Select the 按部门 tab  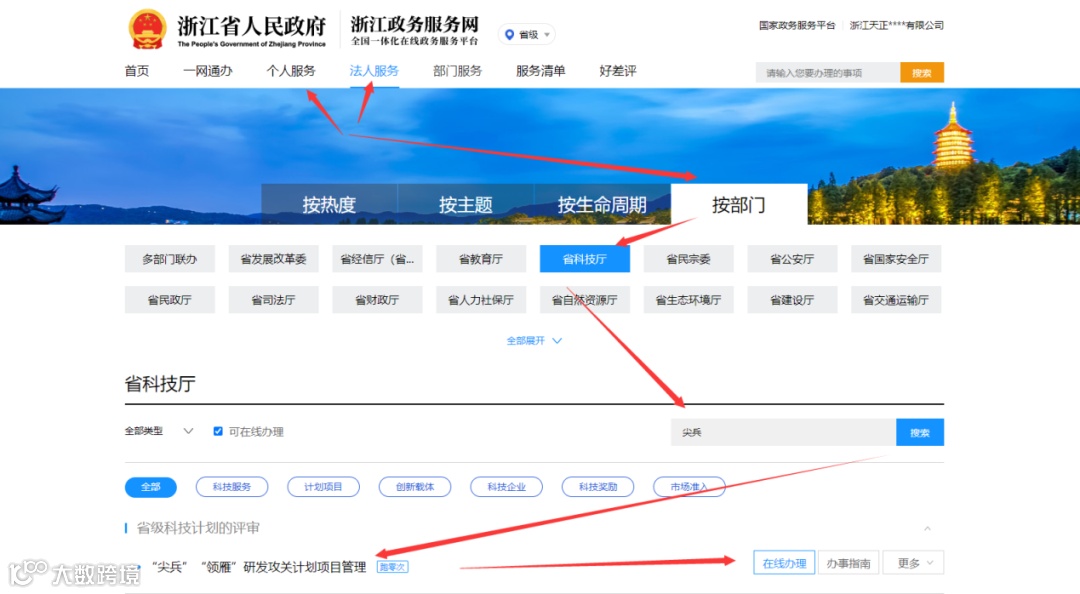(739, 205)
